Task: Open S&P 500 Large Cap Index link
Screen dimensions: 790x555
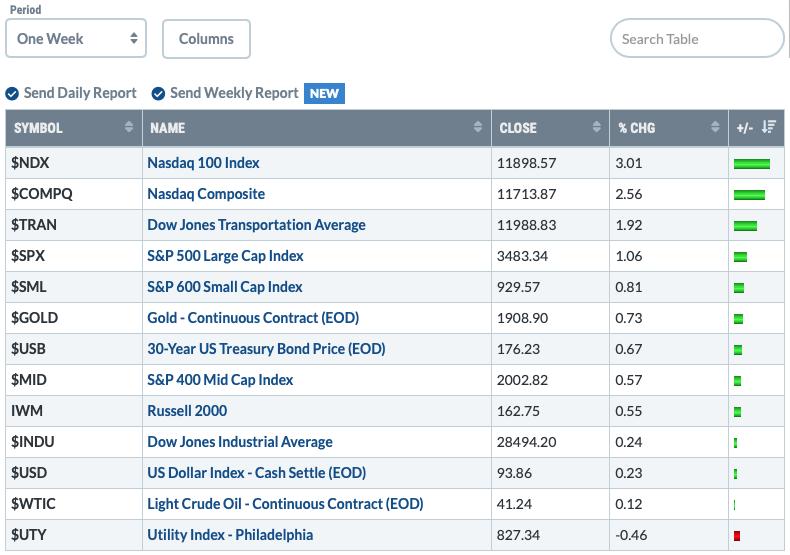Action: click(x=225, y=256)
